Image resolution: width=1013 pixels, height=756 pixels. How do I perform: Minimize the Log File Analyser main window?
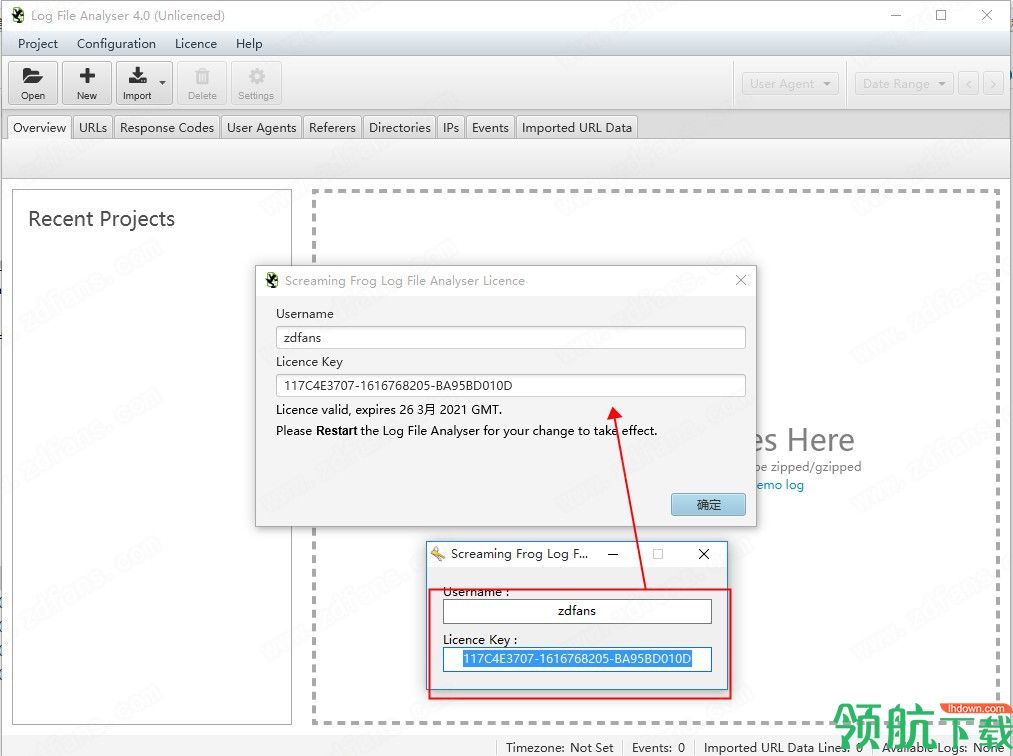(x=896, y=15)
